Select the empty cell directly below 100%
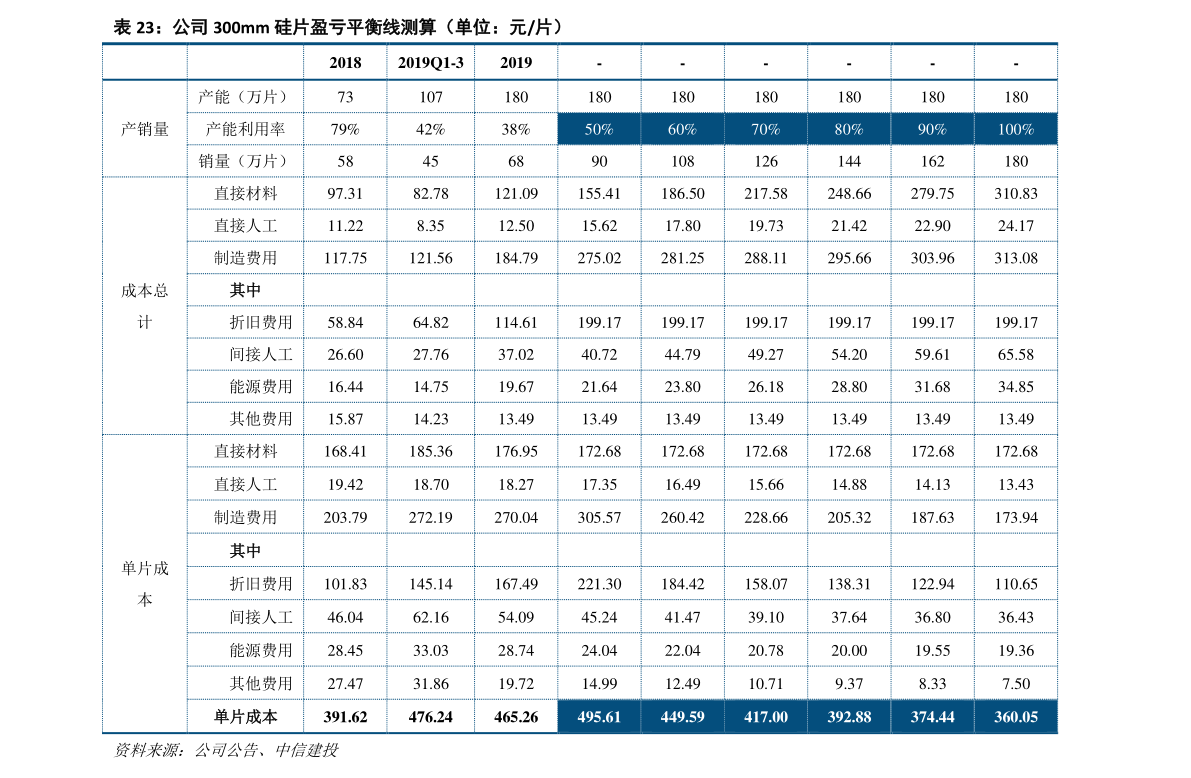The width and height of the screenshot is (1191, 778). [x=1015, y=161]
